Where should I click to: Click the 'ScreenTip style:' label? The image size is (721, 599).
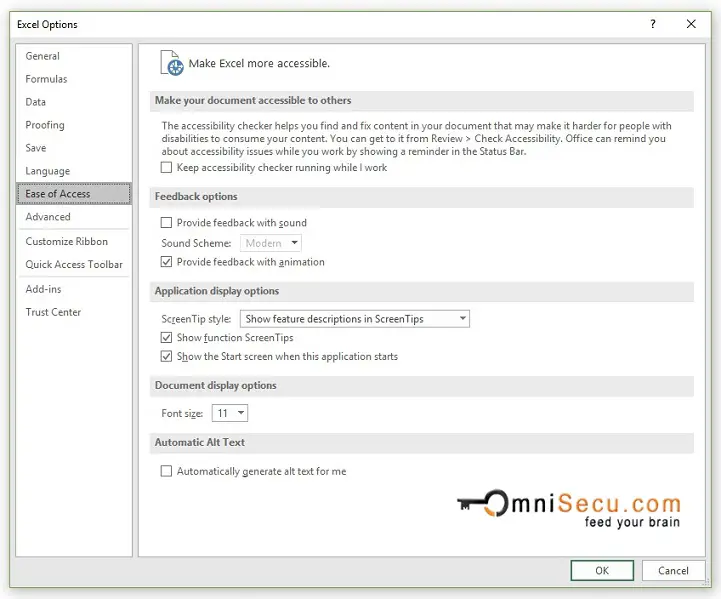click(x=196, y=319)
